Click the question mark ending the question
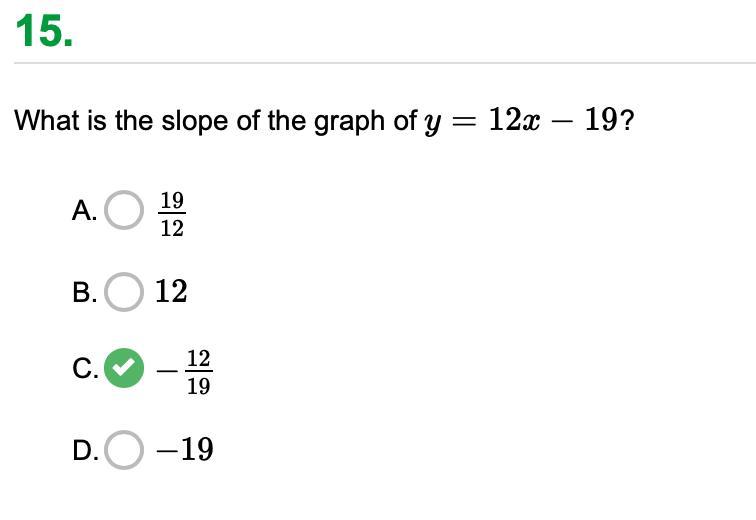Viewport: 756px width, 520px height. click(x=627, y=120)
